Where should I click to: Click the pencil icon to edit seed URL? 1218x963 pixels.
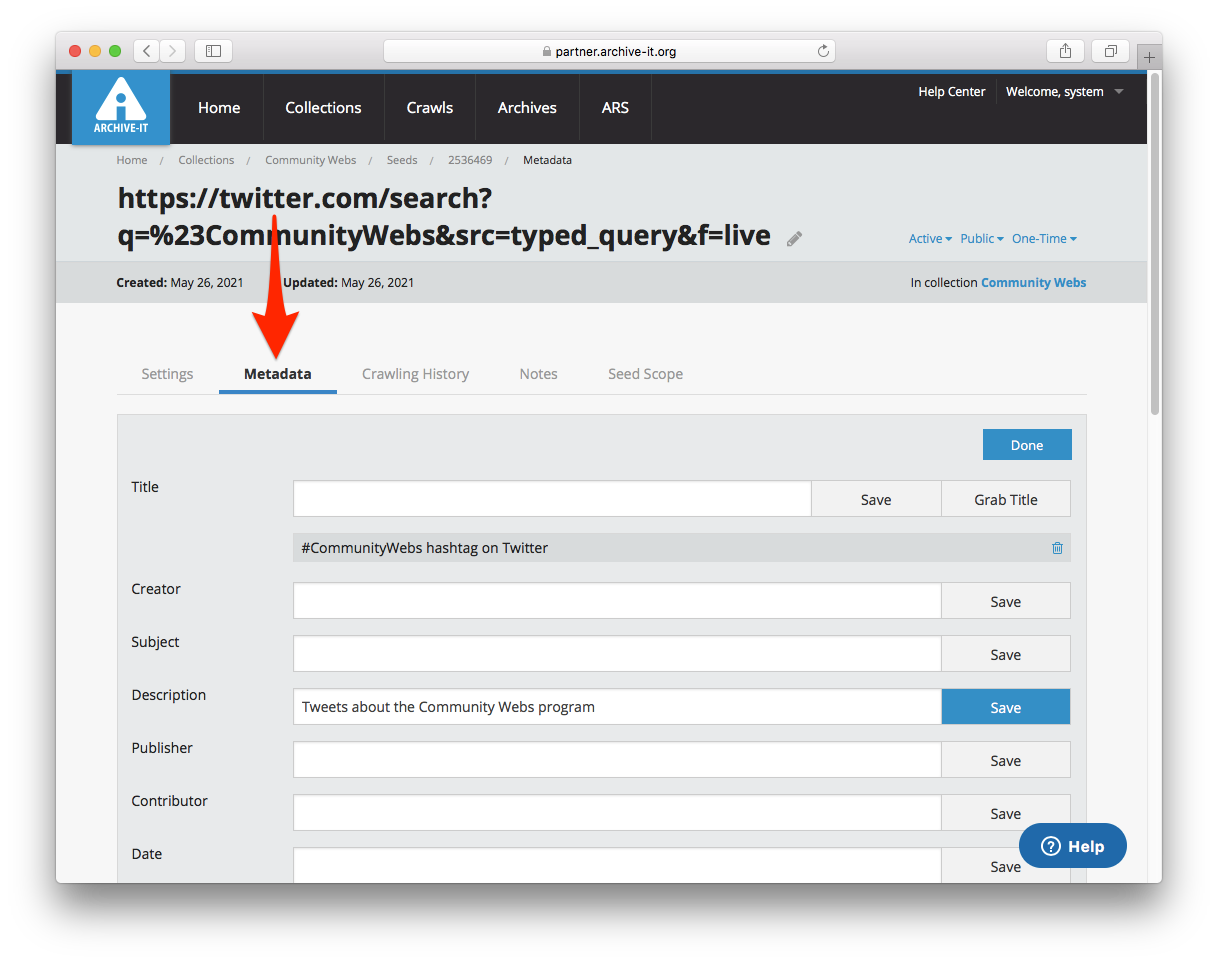(794, 238)
